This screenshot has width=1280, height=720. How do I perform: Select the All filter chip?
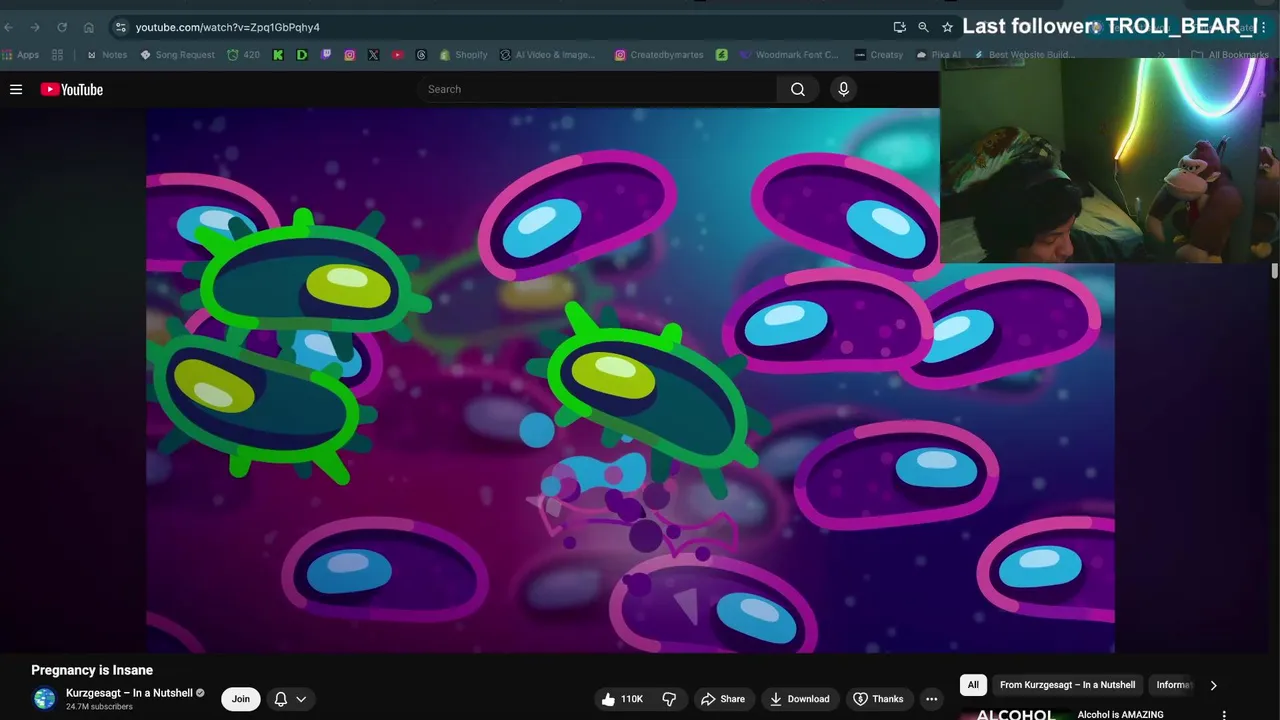[973, 685]
